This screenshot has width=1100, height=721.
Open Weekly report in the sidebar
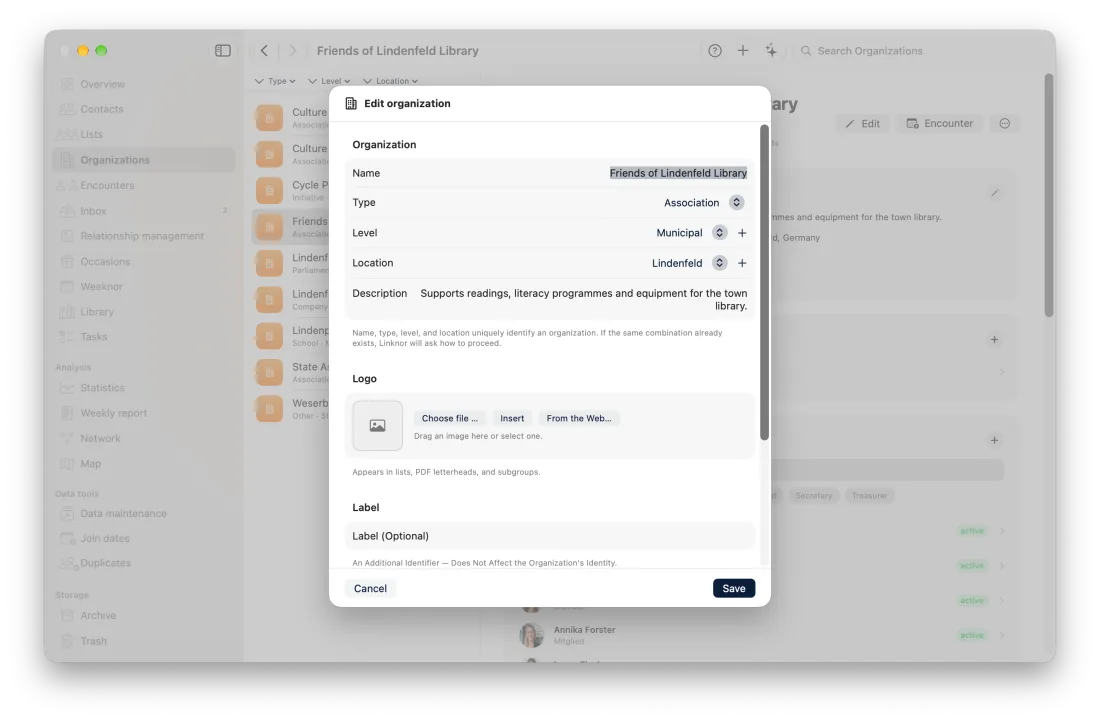[145, 413]
